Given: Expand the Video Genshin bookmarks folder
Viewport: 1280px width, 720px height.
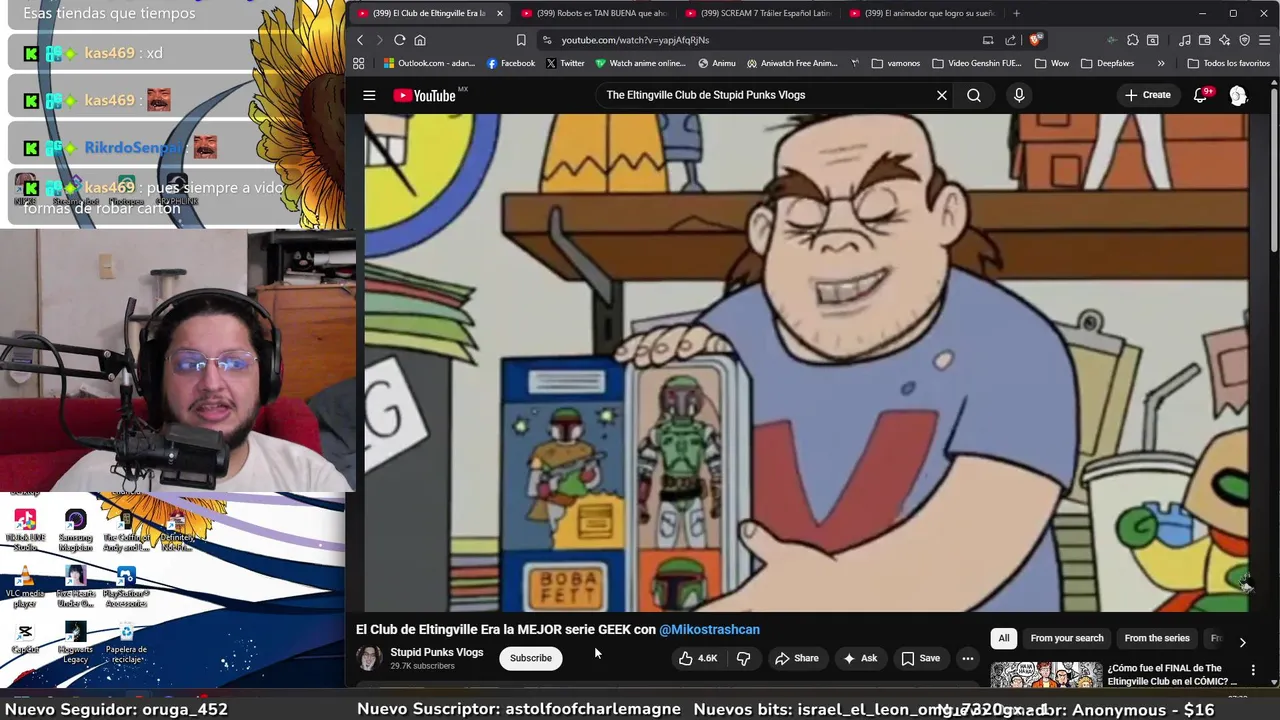Looking at the screenshot, I should tap(976, 63).
